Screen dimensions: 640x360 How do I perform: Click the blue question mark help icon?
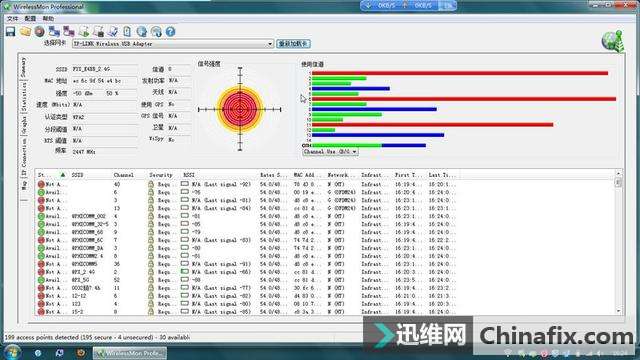(170, 31)
